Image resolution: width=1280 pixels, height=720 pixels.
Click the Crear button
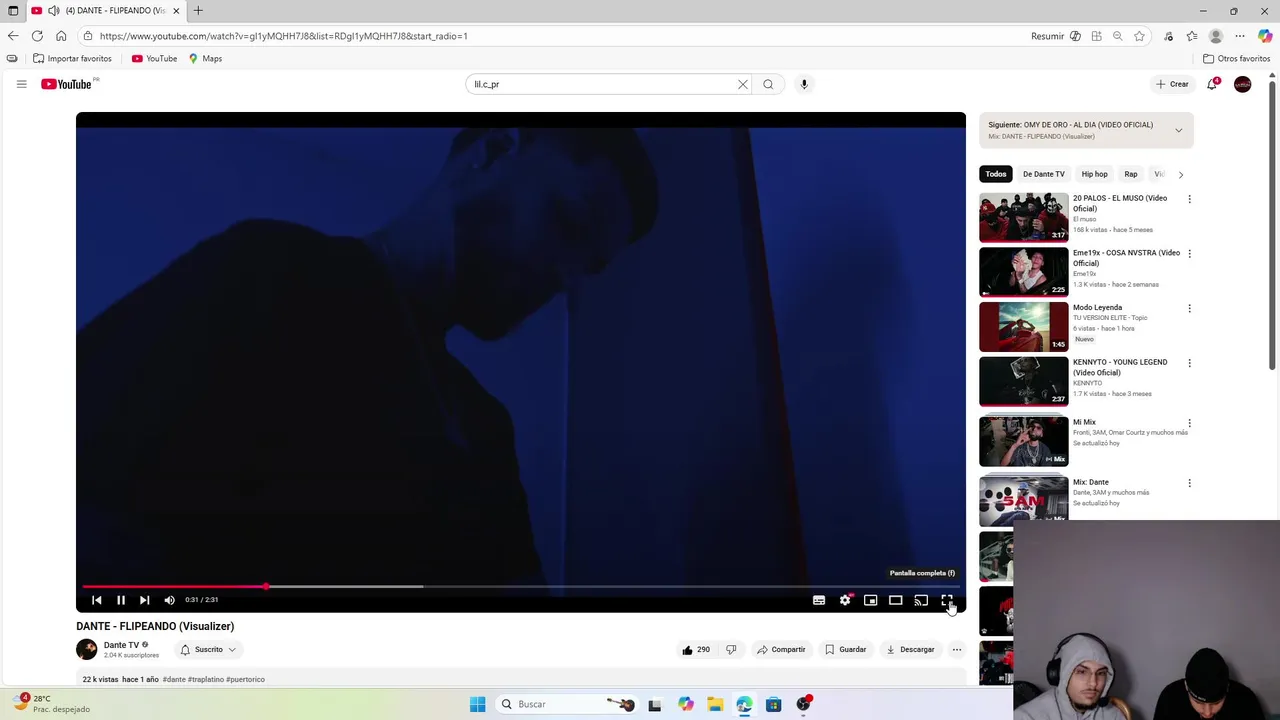[1172, 84]
